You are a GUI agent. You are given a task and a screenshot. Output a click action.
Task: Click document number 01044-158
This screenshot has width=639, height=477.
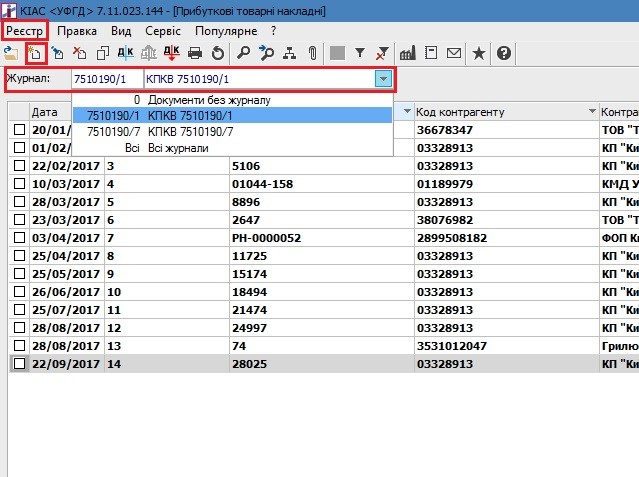point(262,184)
